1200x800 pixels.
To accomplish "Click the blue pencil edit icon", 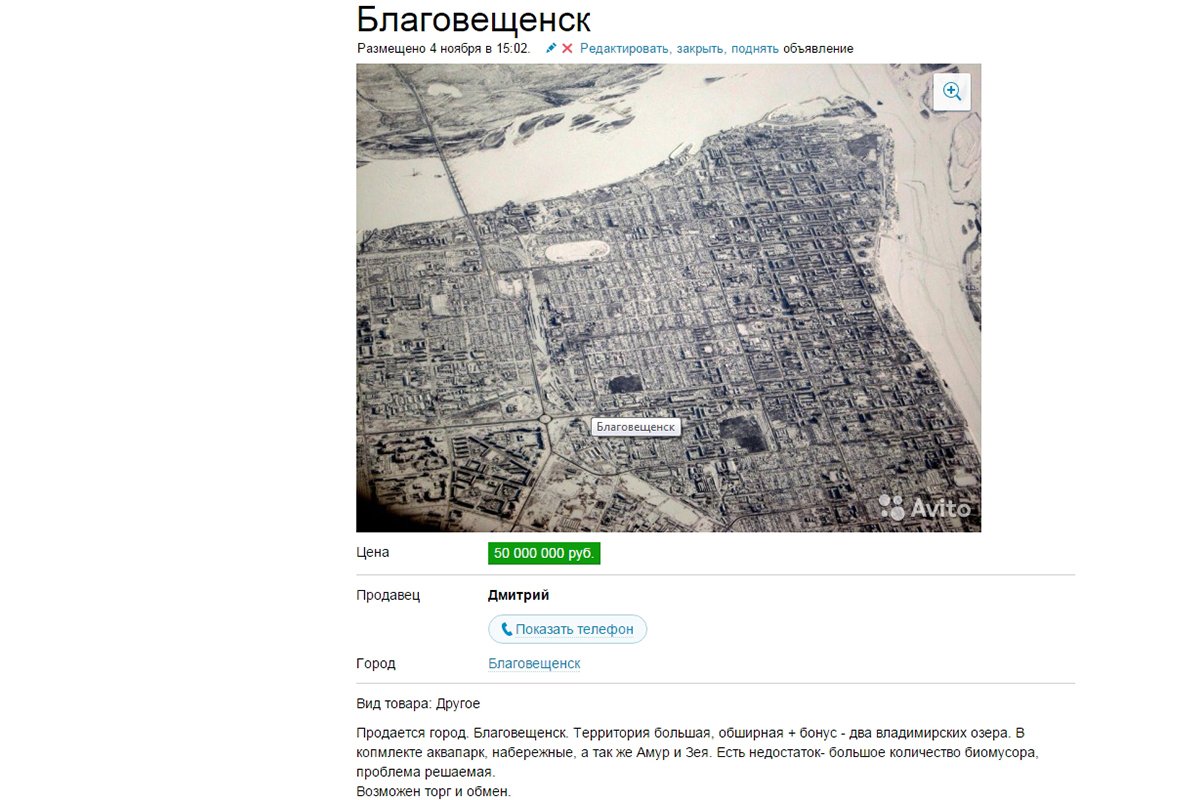I will (x=551, y=48).
